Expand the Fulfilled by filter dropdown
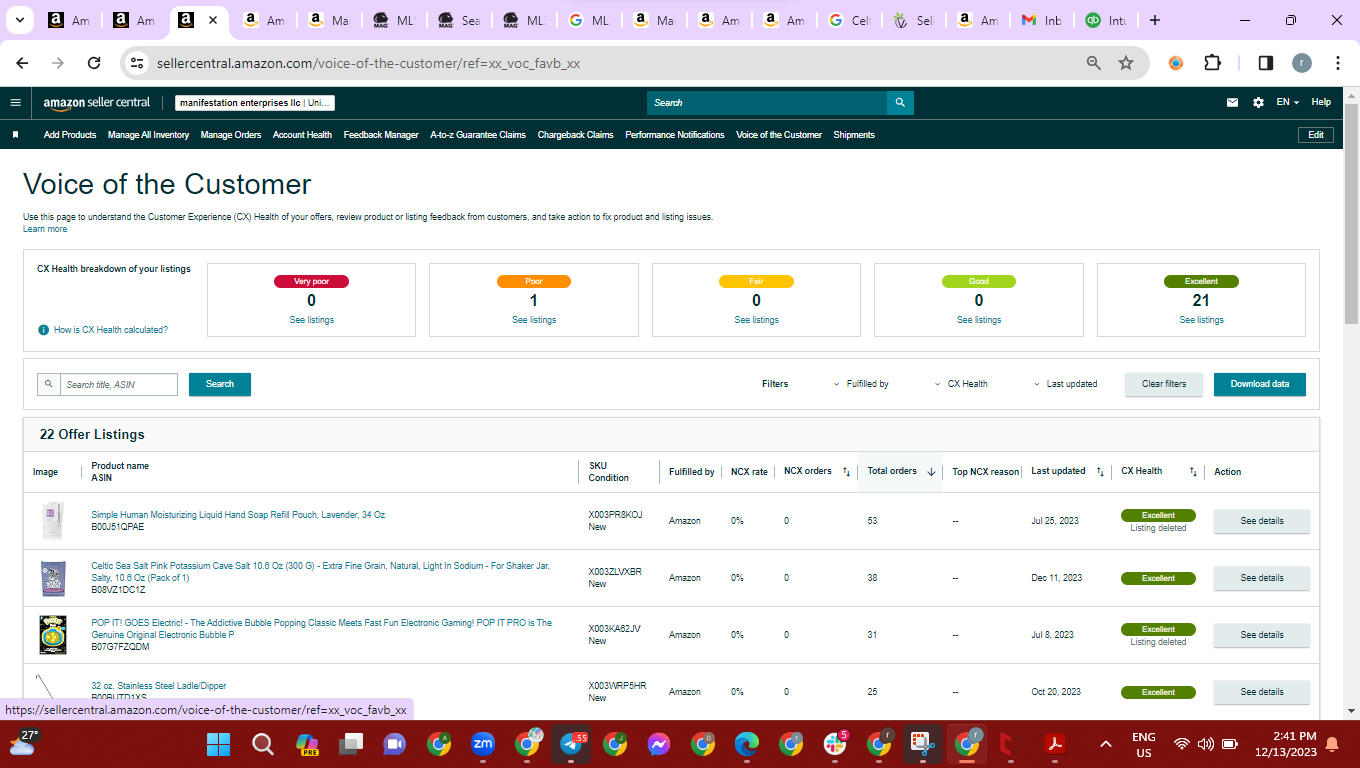This screenshot has height=768, width=1360. click(x=861, y=384)
